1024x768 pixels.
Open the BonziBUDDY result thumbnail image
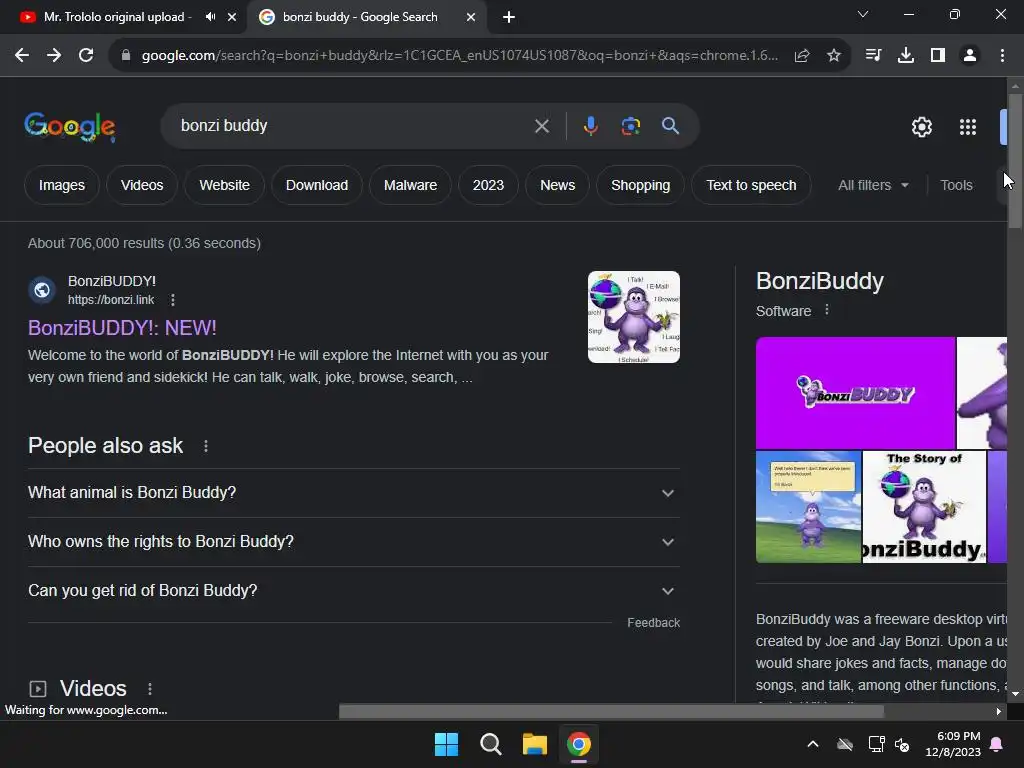click(633, 317)
